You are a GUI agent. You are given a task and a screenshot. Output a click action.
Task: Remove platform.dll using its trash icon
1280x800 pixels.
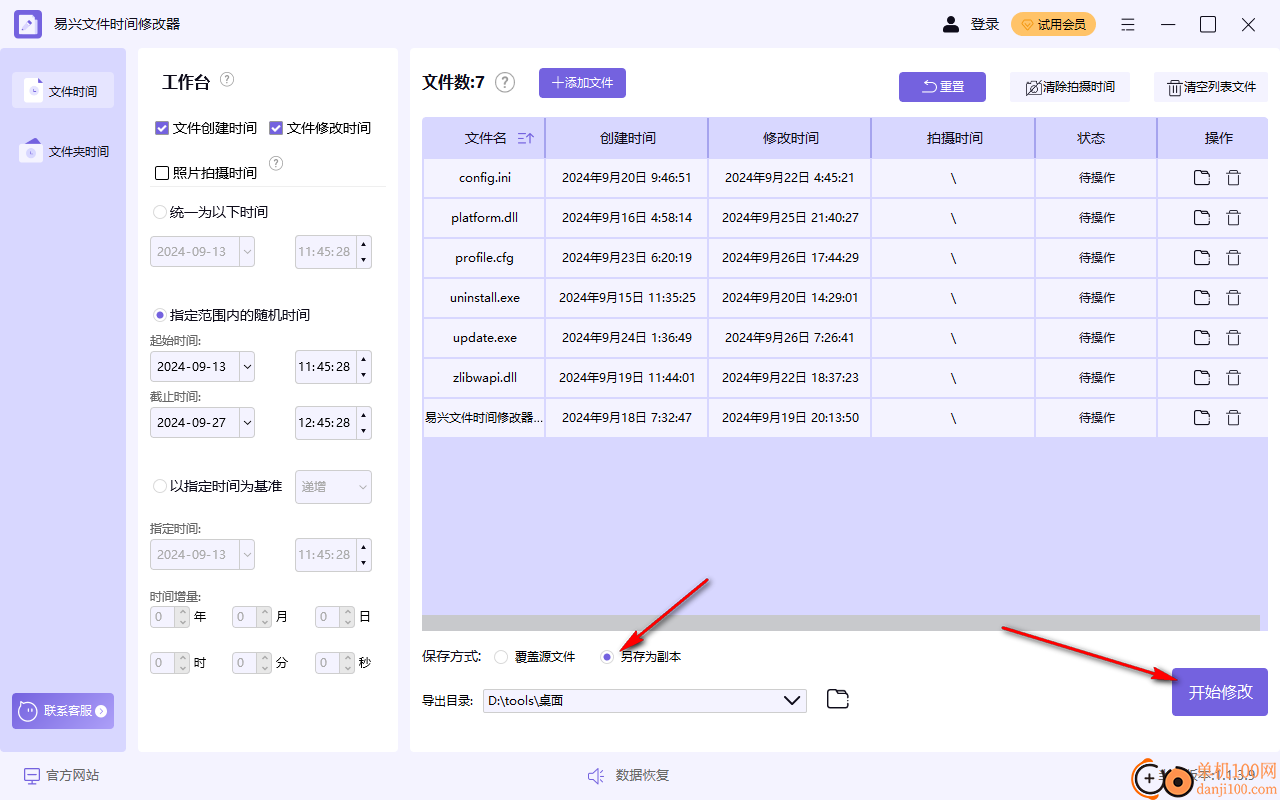[x=1233, y=218]
